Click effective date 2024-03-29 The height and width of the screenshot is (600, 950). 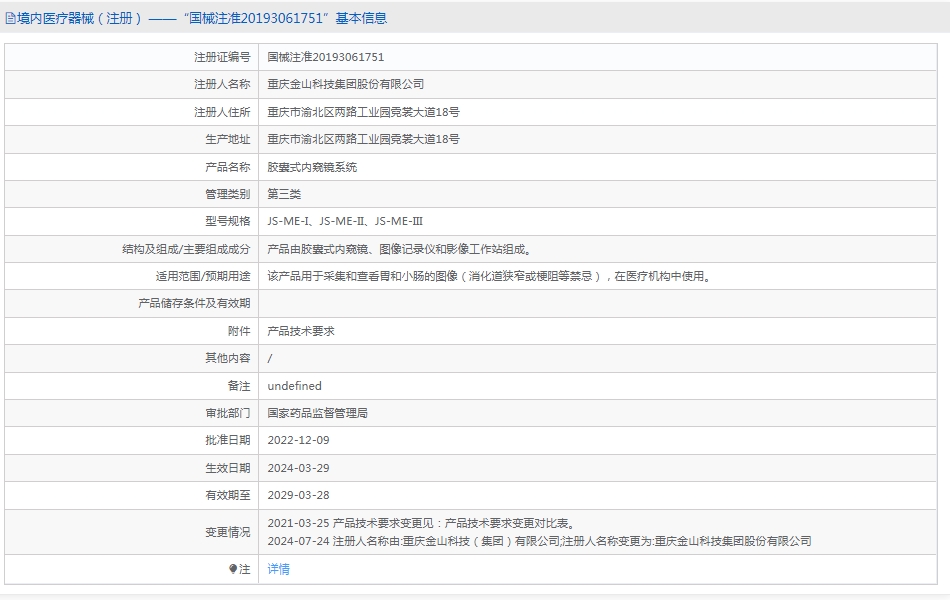[298, 468]
